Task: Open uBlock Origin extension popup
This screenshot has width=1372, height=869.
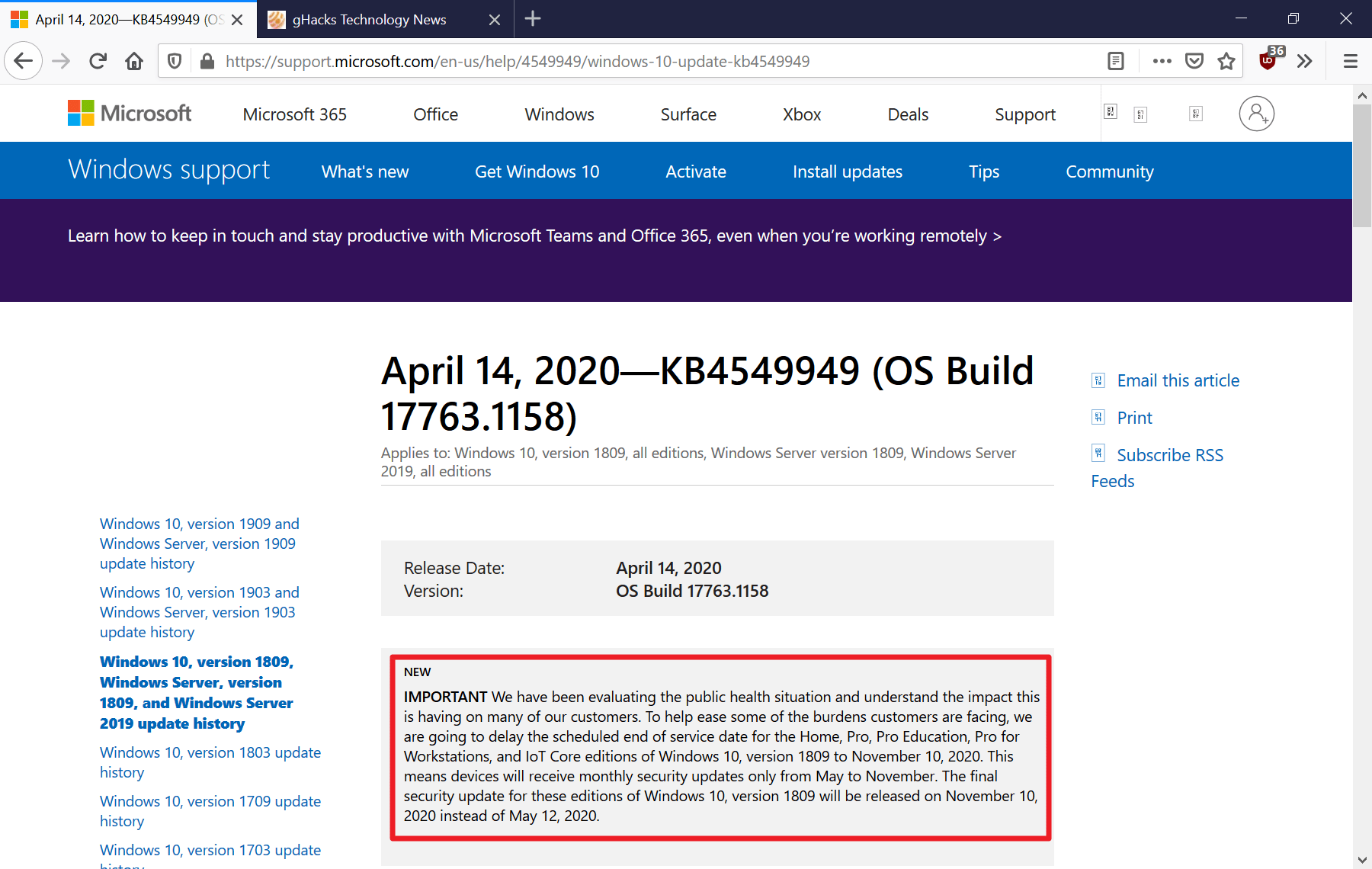Action: [x=1269, y=60]
